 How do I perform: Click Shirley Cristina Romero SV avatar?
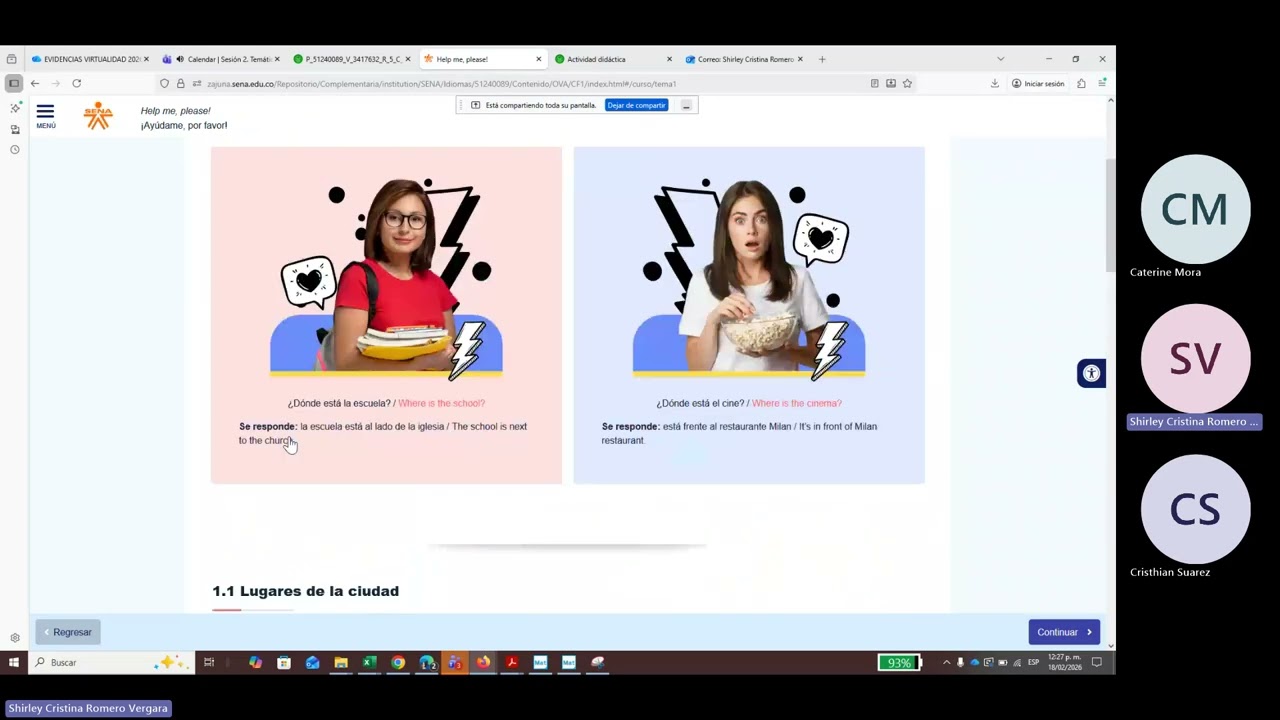pos(1195,359)
